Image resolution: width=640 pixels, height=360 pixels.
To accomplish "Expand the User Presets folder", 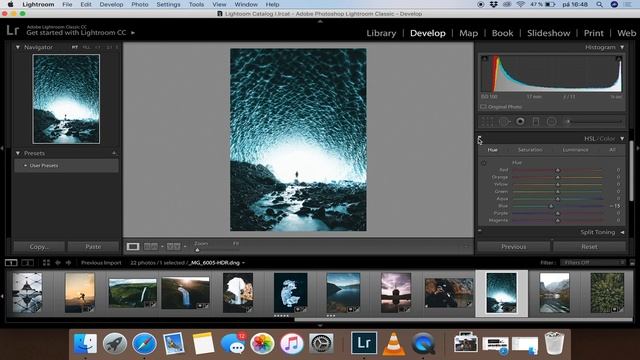I will [25, 166].
